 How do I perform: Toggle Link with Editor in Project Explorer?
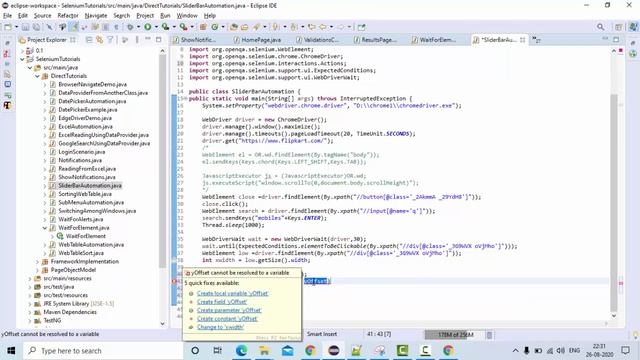tap(99, 40)
